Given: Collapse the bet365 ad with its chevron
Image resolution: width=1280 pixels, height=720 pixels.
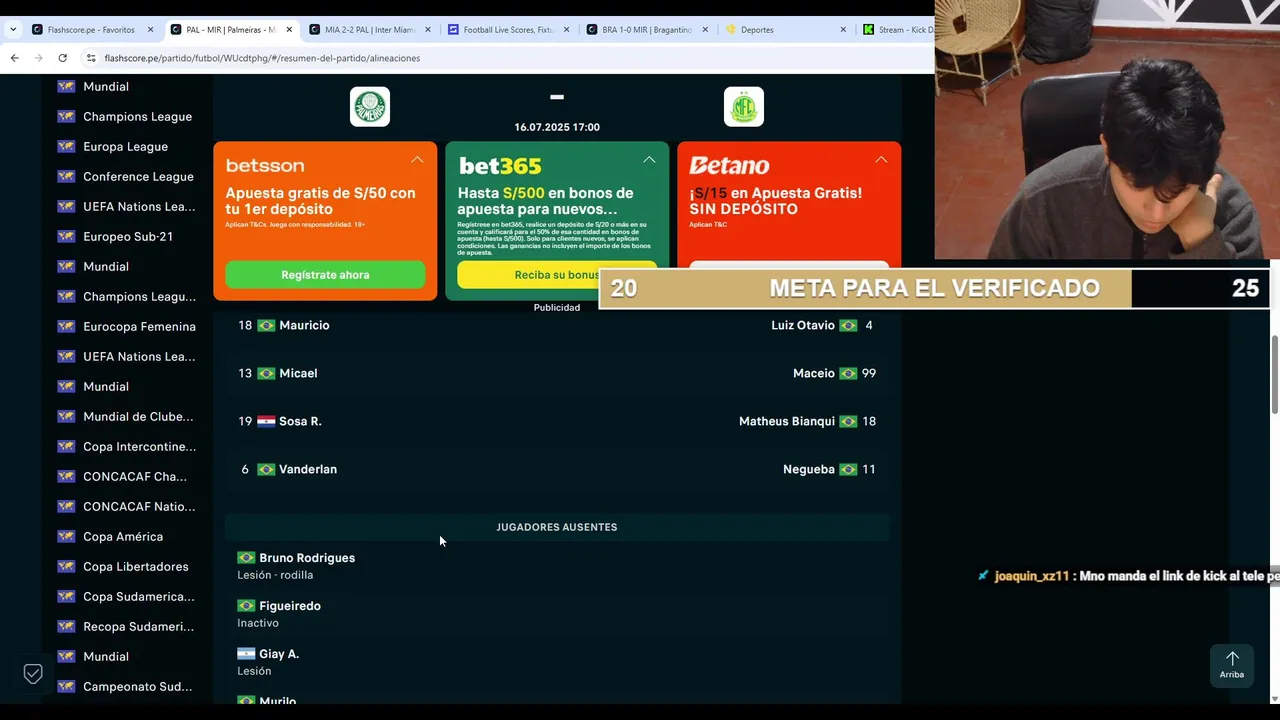Looking at the screenshot, I should click(649, 160).
